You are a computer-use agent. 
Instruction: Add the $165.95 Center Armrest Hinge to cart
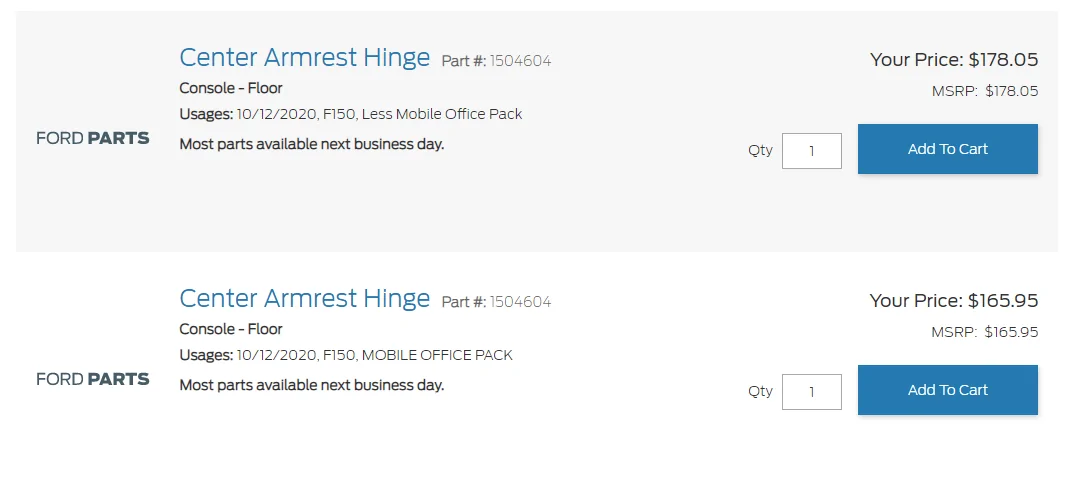(947, 390)
